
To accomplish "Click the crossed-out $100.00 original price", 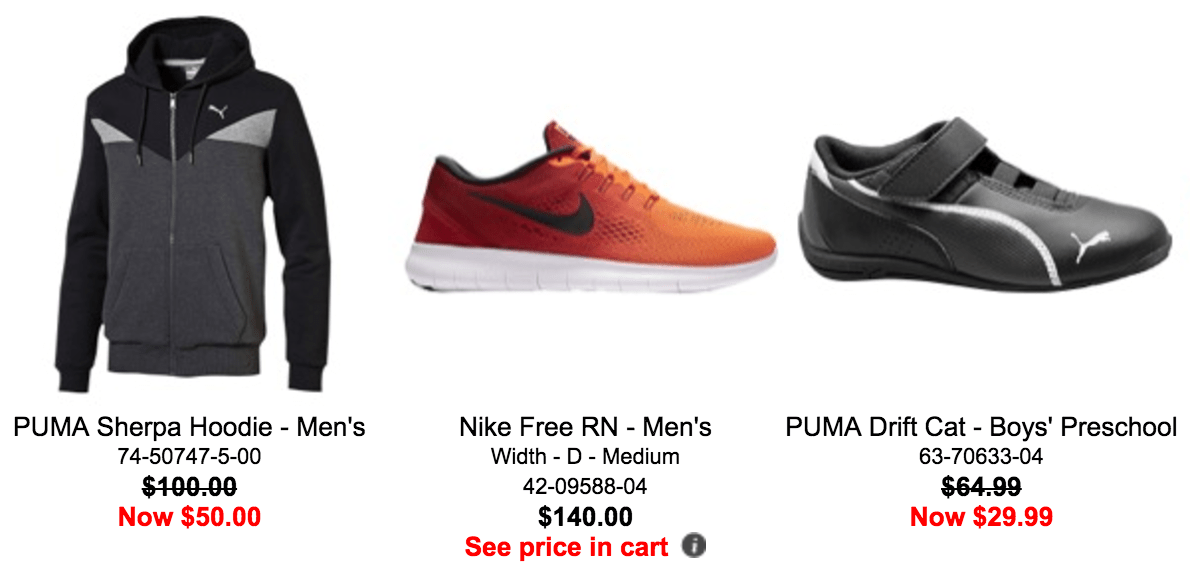I will point(190,487).
